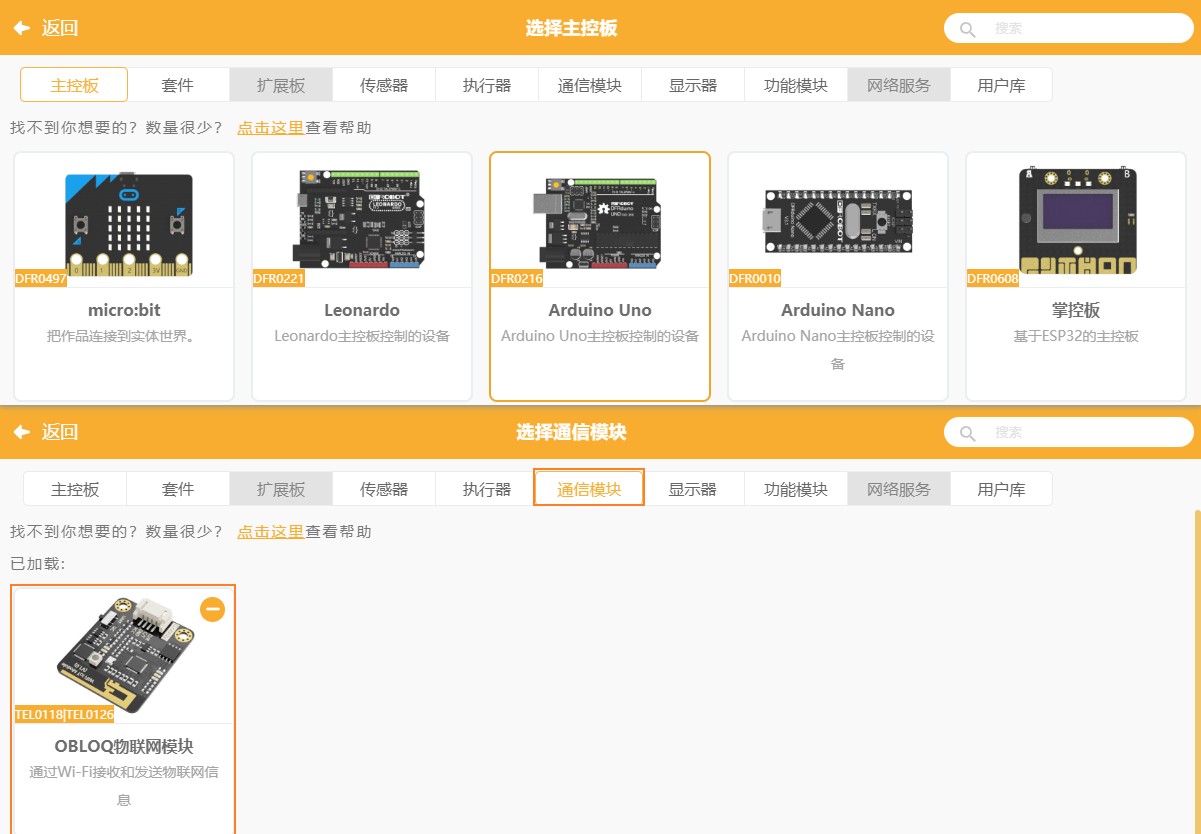Open the 套件 tab in the upper panel

tap(177, 85)
